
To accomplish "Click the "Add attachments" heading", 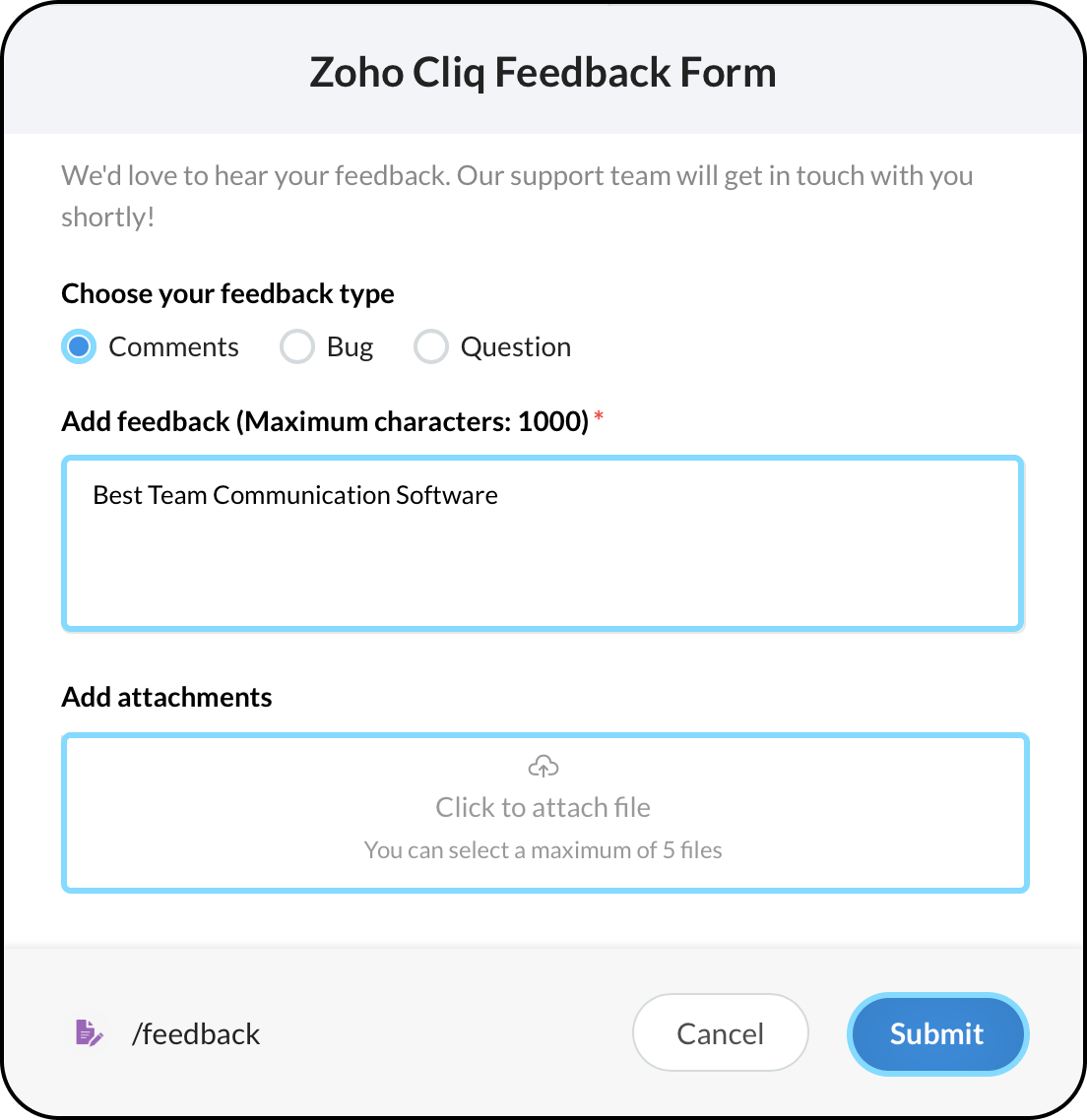I will click(166, 697).
